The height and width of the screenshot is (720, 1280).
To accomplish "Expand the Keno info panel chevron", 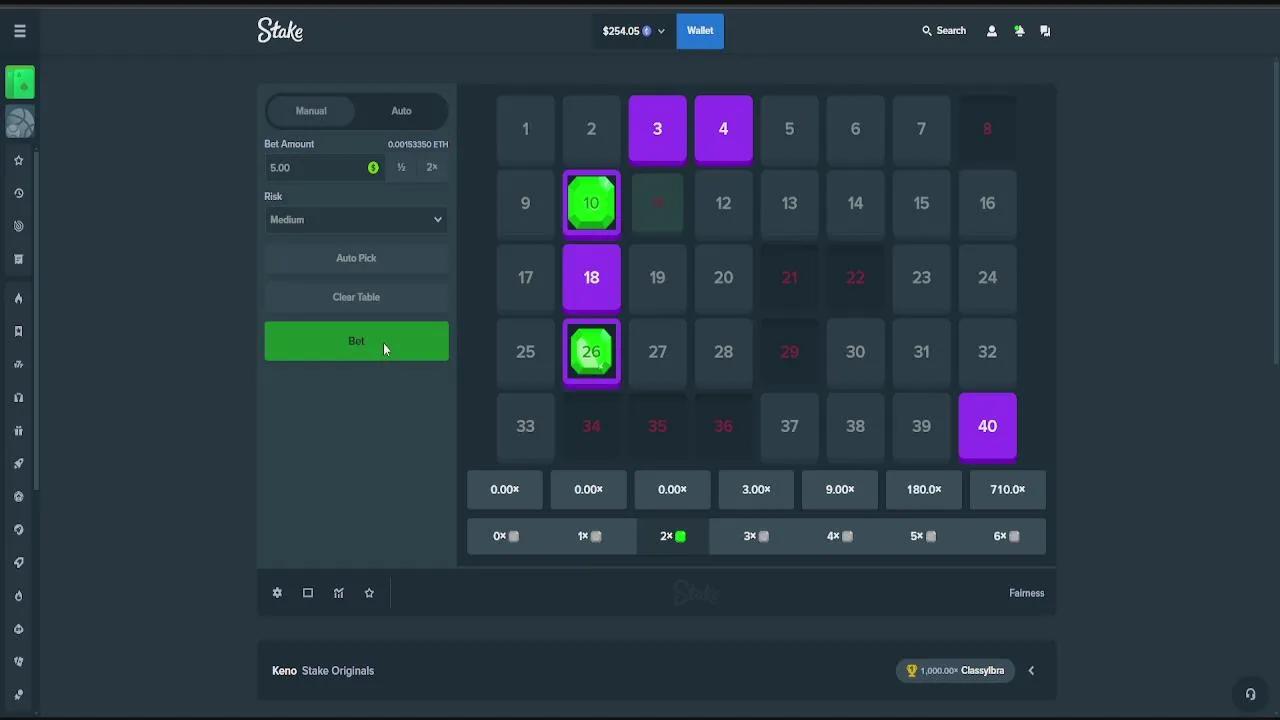I will (x=1031, y=671).
